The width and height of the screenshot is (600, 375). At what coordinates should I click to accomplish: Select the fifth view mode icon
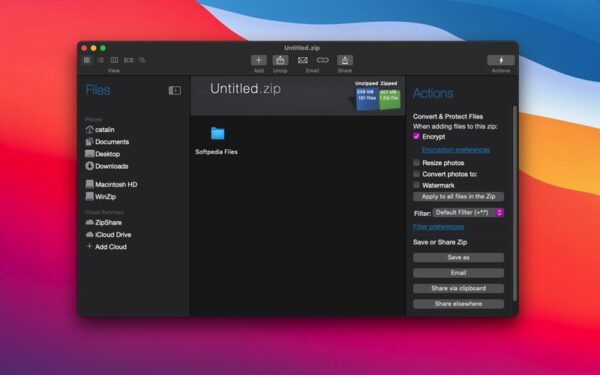(x=142, y=60)
